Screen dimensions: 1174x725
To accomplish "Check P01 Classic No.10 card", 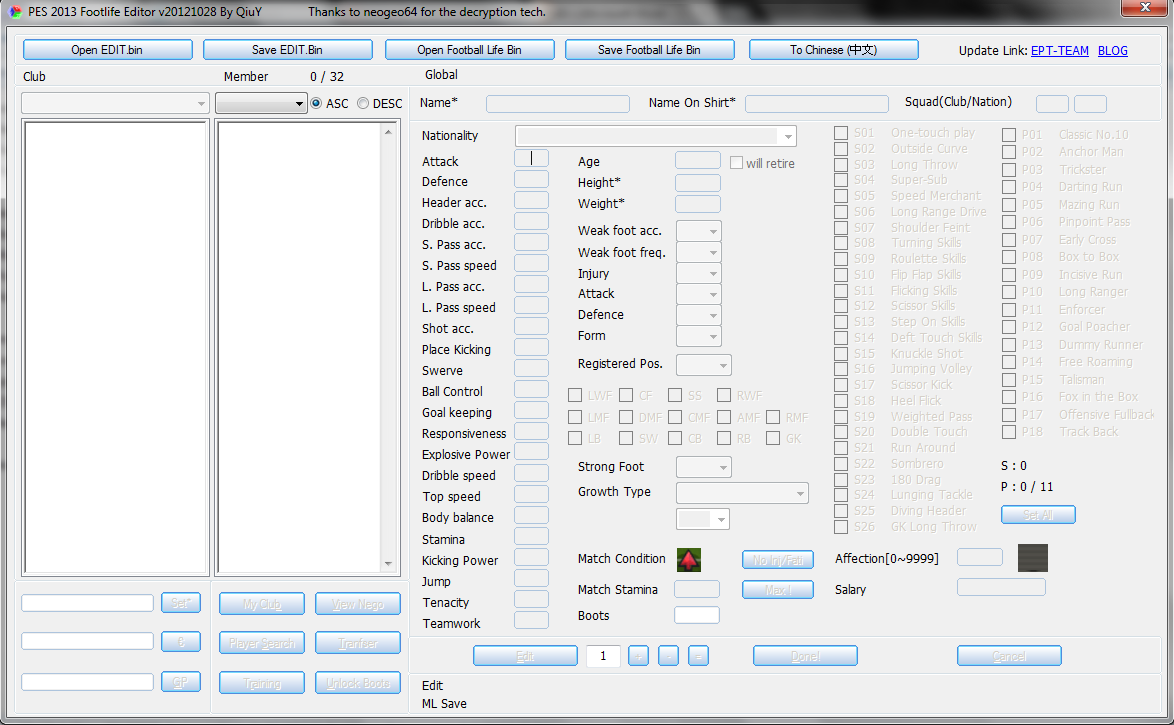I will point(1009,135).
